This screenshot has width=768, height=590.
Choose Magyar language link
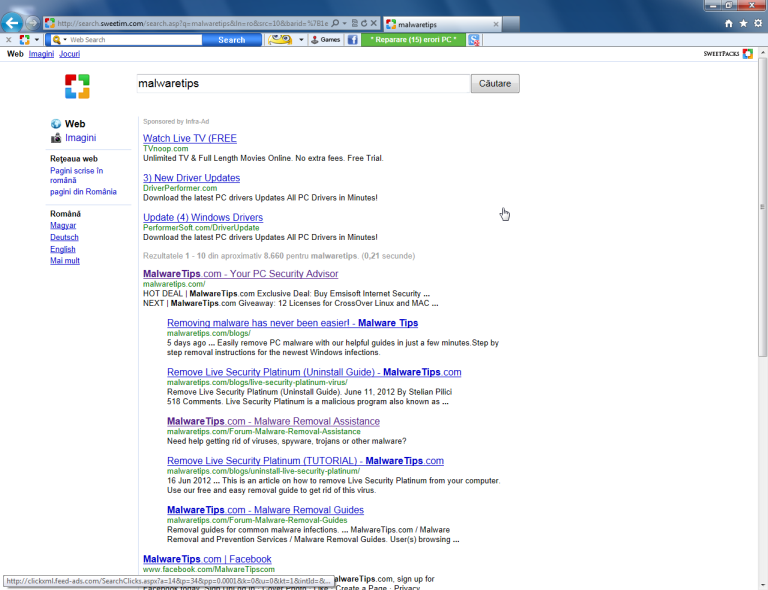pyautogui.click(x=63, y=225)
